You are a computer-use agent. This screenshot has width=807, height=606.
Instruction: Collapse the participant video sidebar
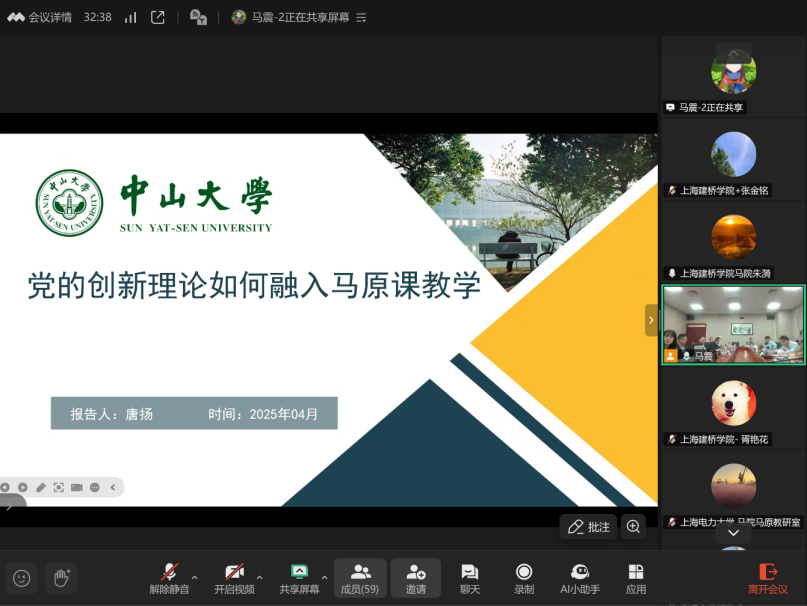[651, 320]
